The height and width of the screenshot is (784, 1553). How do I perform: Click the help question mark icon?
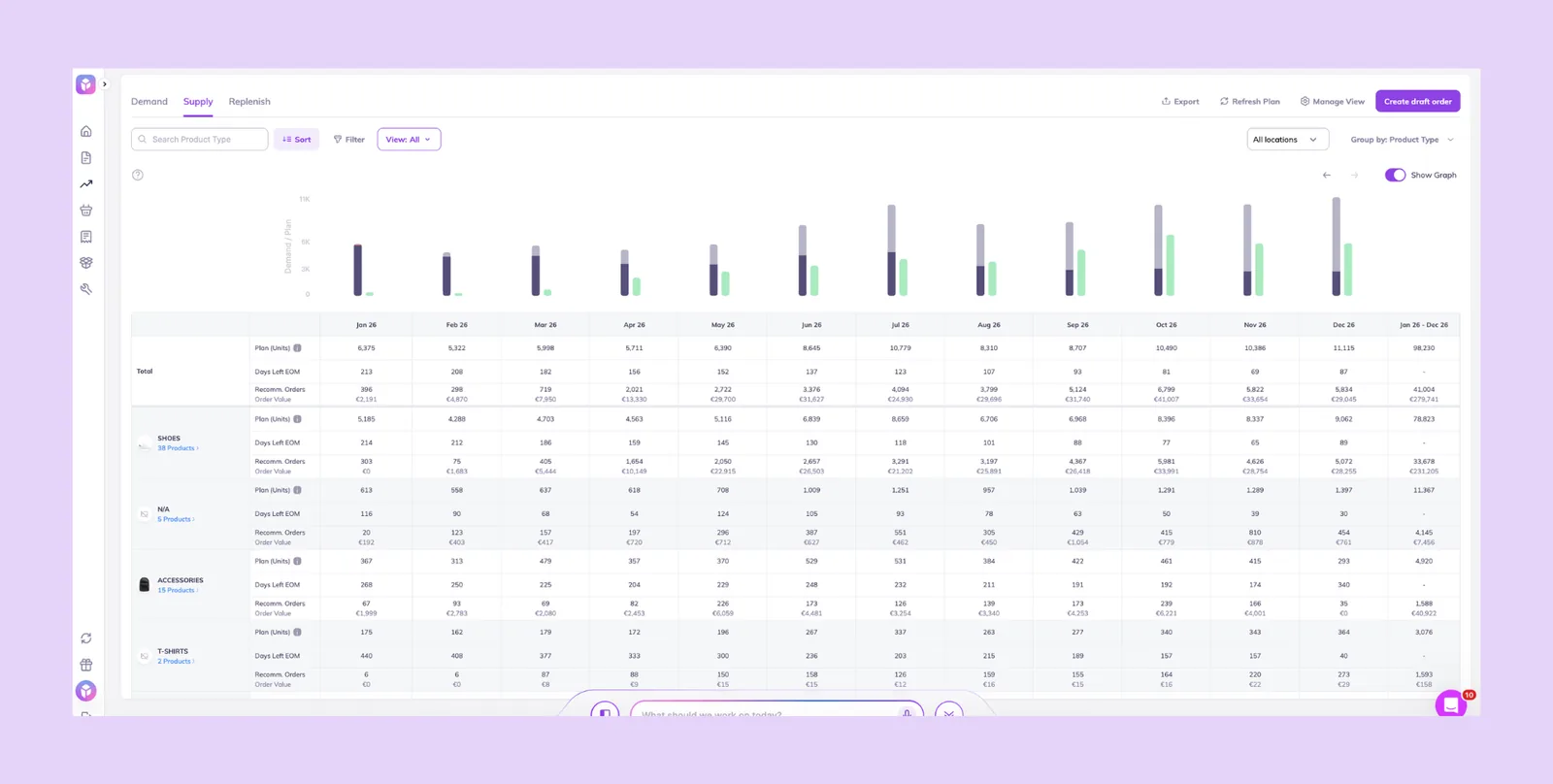tap(138, 175)
